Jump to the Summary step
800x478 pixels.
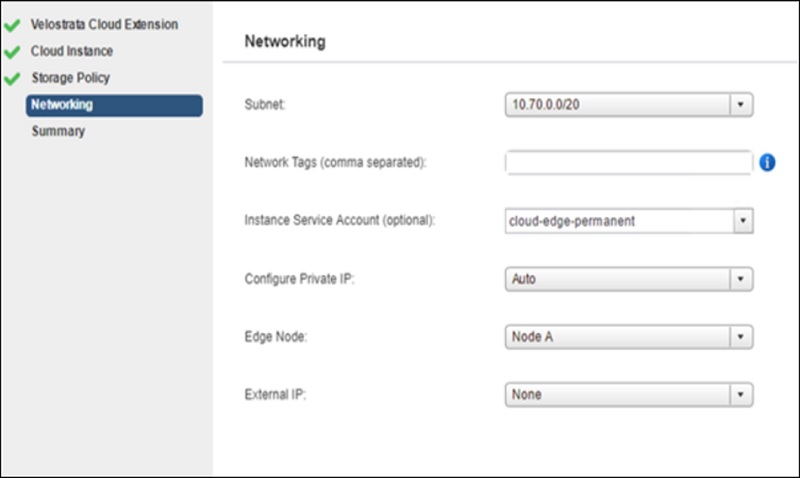click(58, 131)
